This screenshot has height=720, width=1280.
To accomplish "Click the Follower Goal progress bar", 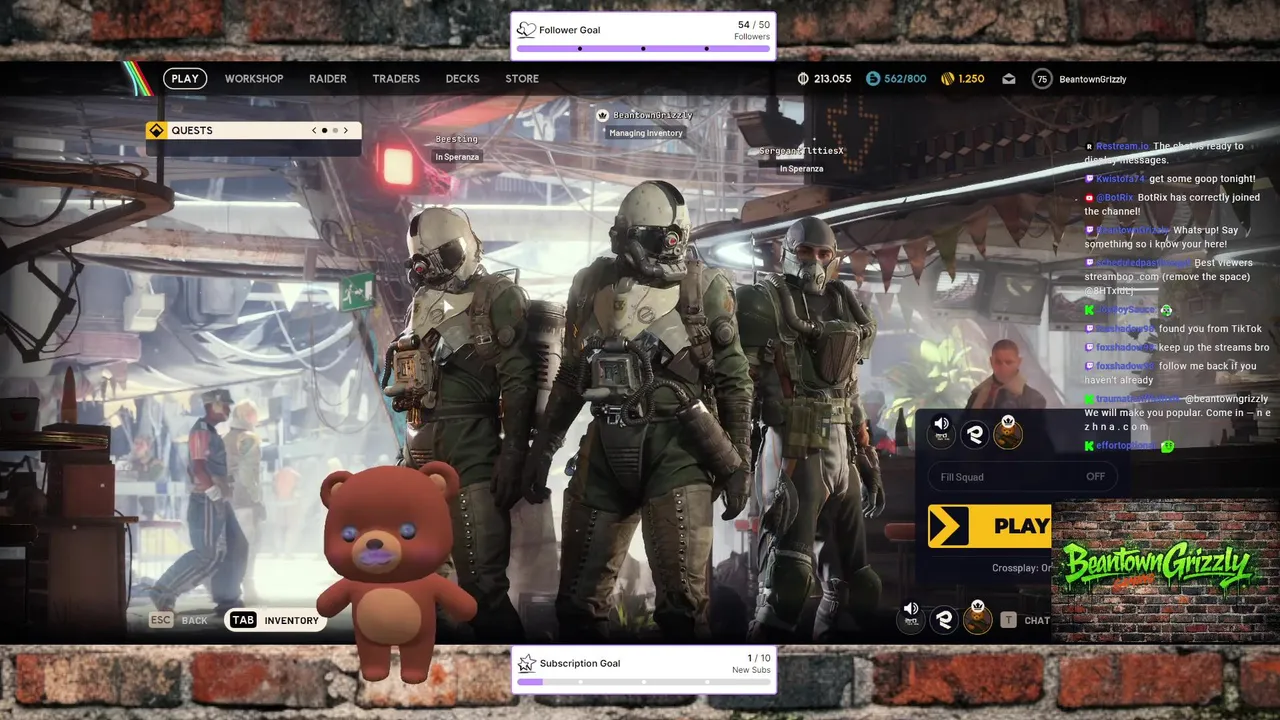I will click(x=643, y=48).
